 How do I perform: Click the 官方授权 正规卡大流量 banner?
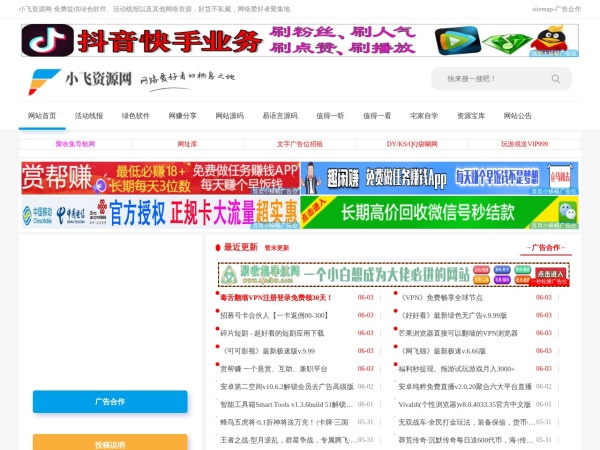pyautogui.click(x=161, y=212)
